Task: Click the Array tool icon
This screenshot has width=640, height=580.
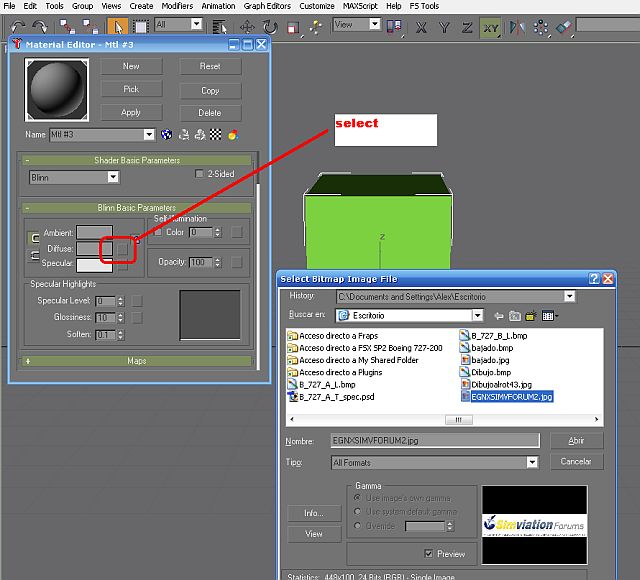Action: click(541, 27)
